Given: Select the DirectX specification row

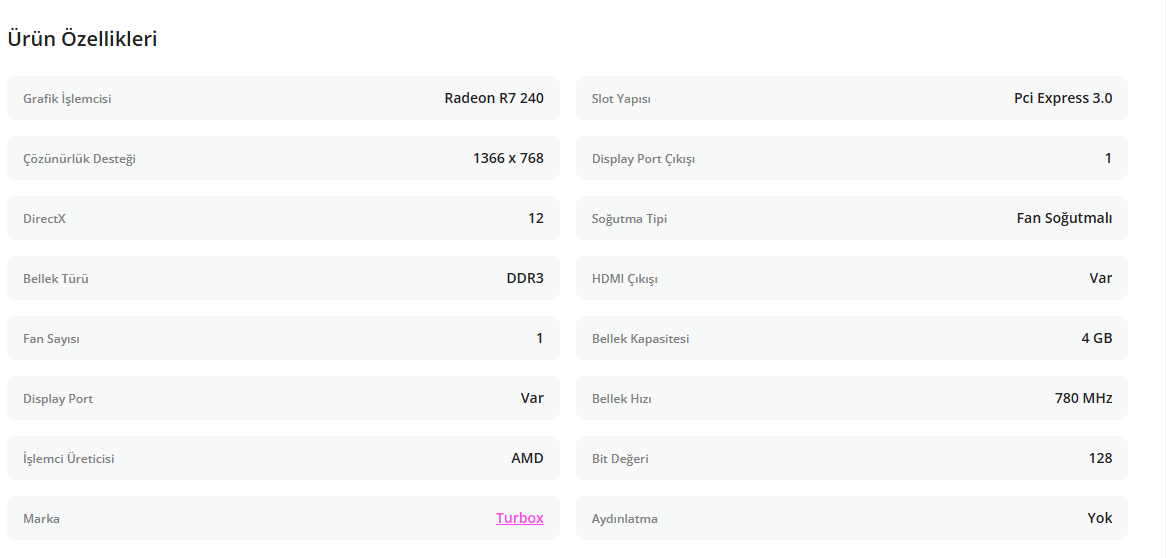Looking at the screenshot, I should click(x=283, y=218).
